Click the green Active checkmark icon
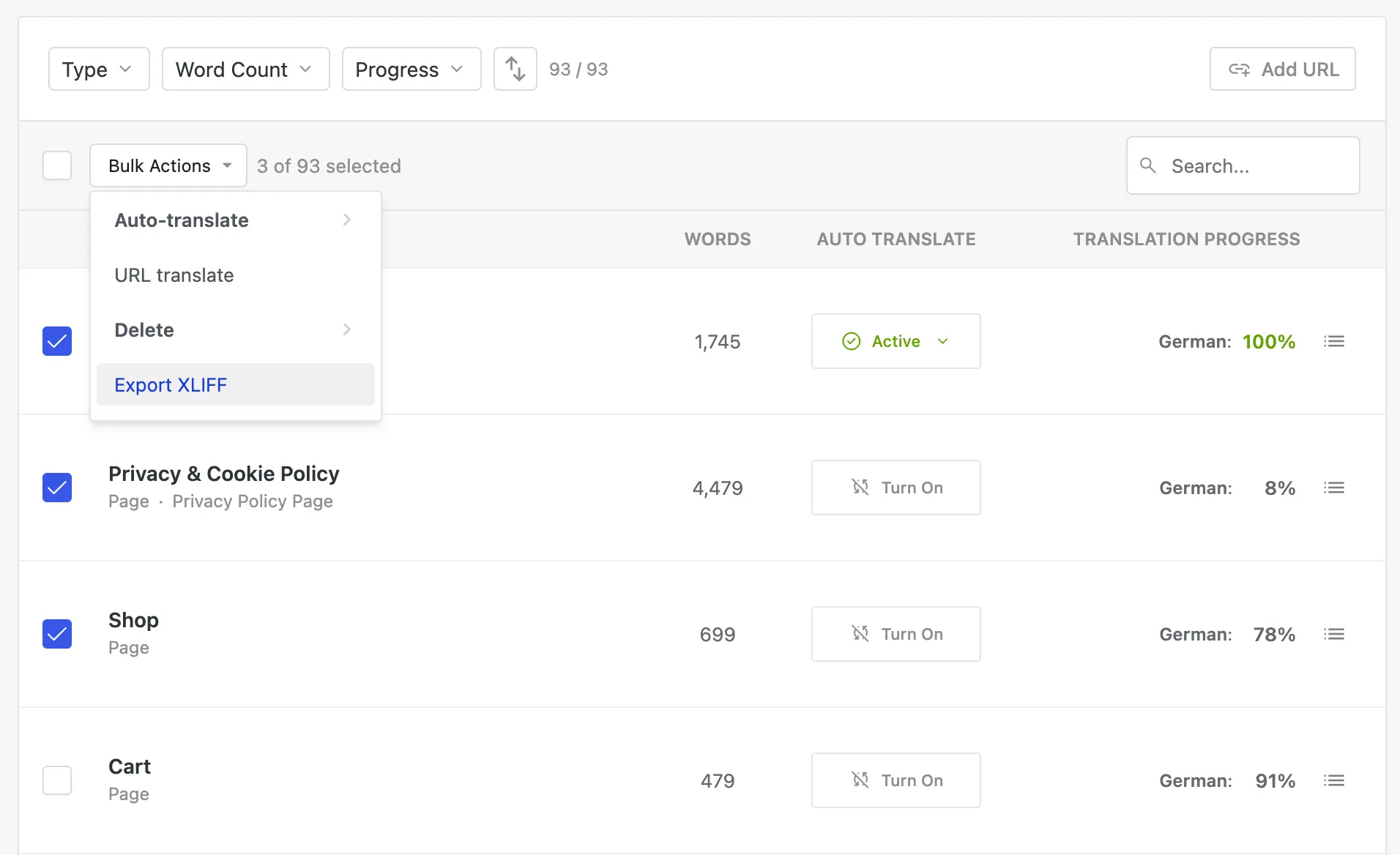The height and width of the screenshot is (855, 1400). [852, 341]
